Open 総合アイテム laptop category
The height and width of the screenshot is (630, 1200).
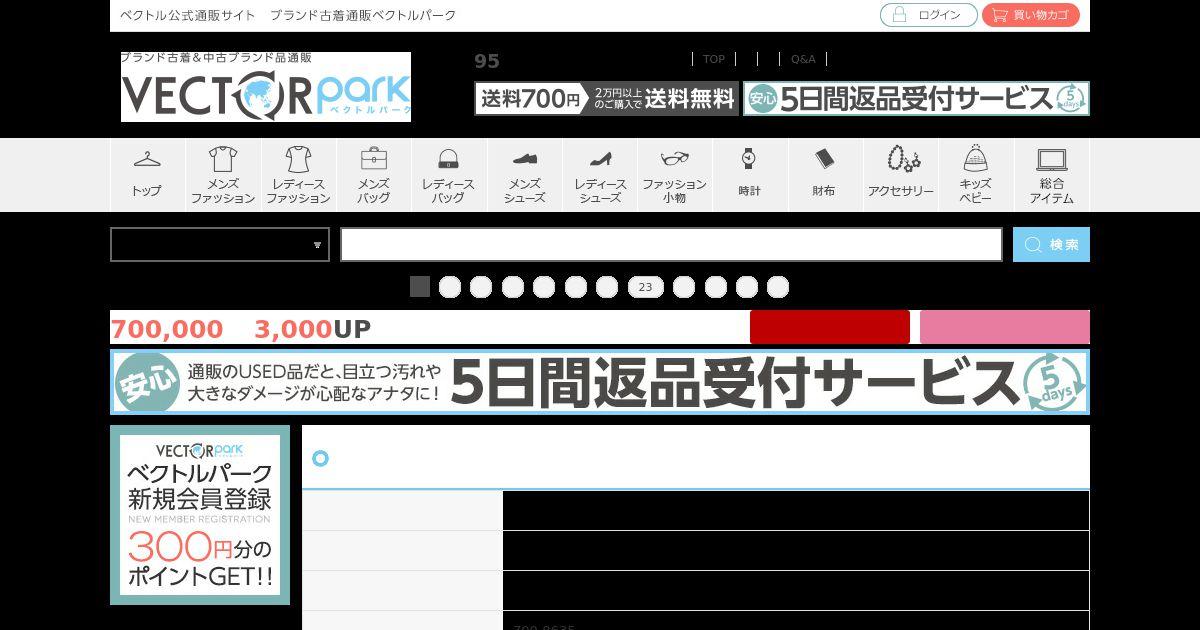(x=1052, y=175)
